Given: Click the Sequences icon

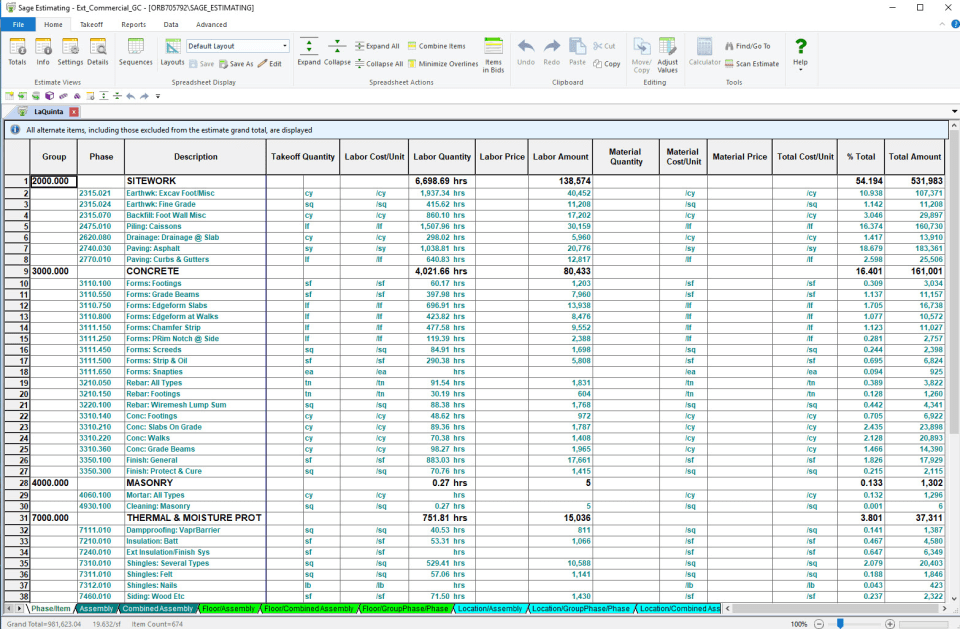Looking at the screenshot, I should (x=136, y=51).
